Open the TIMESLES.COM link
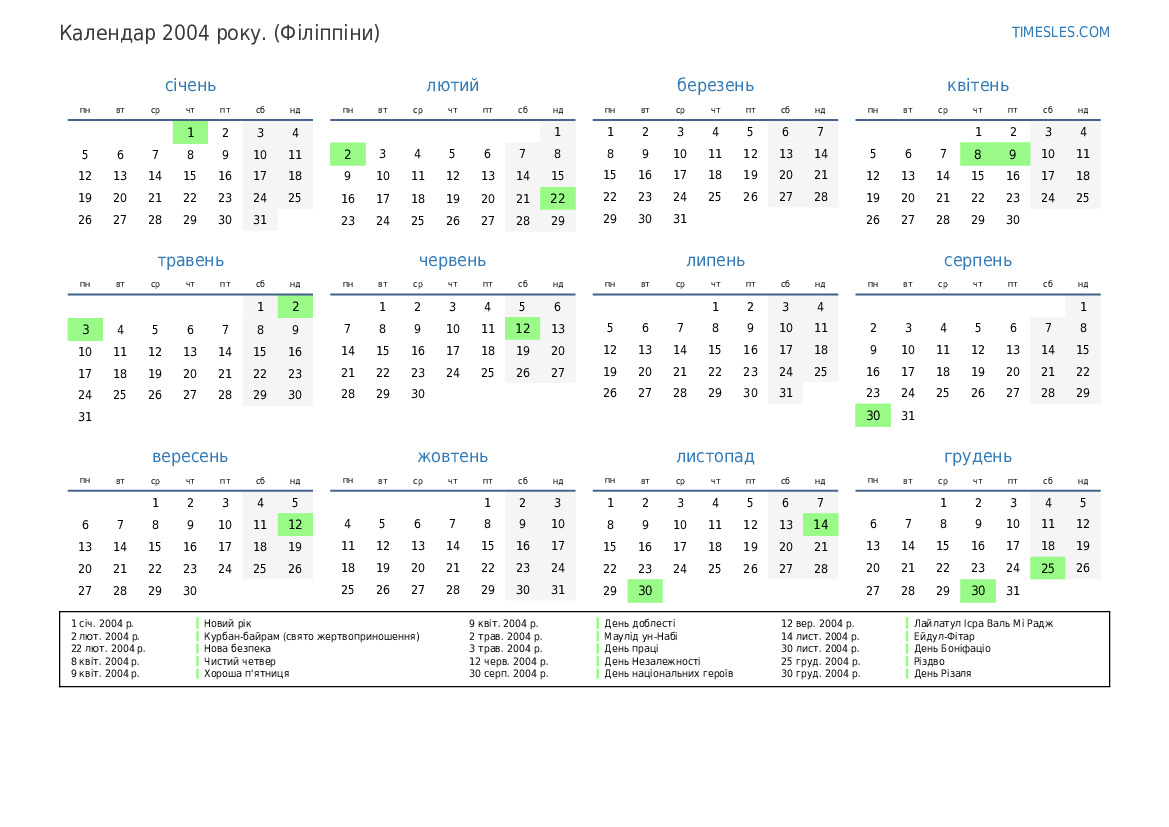 tap(1060, 32)
